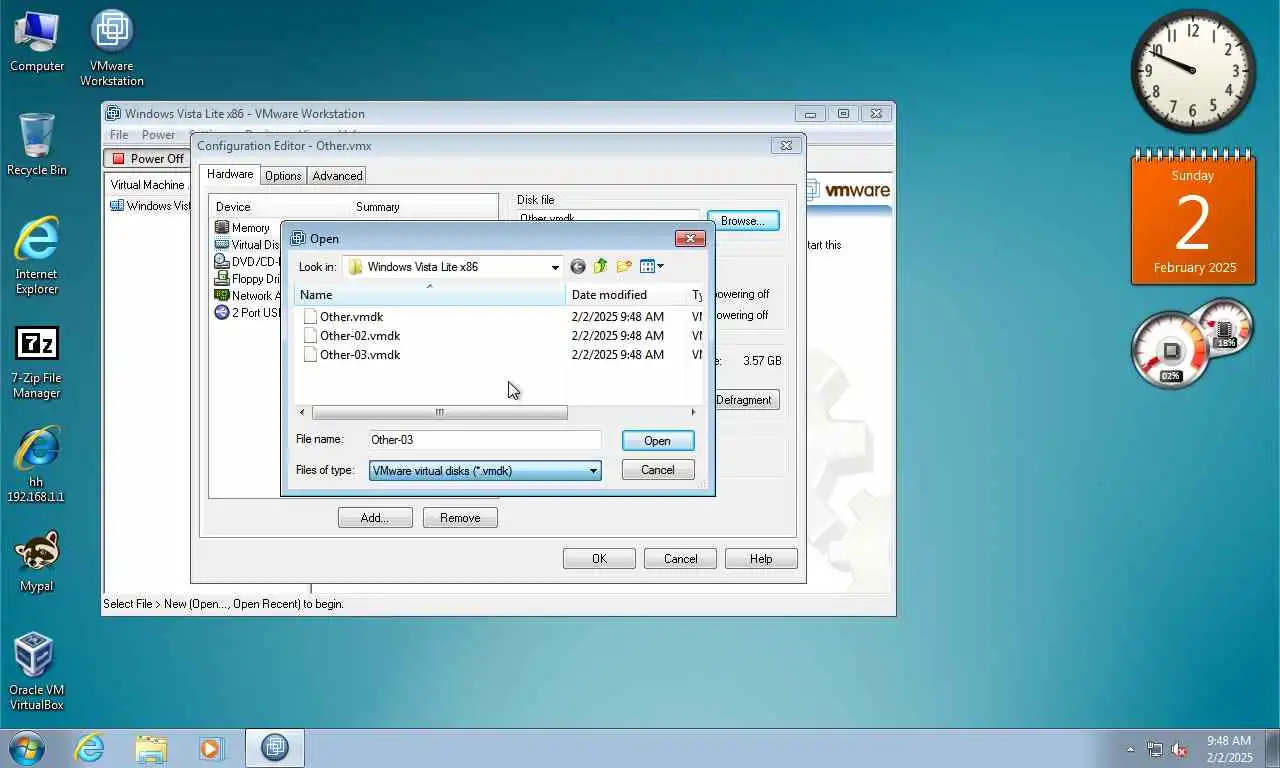Screen dimensions: 1280x768
Task: Click Internet Explorer in taskbar
Action: pyautogui.click(x=89, y=747)
